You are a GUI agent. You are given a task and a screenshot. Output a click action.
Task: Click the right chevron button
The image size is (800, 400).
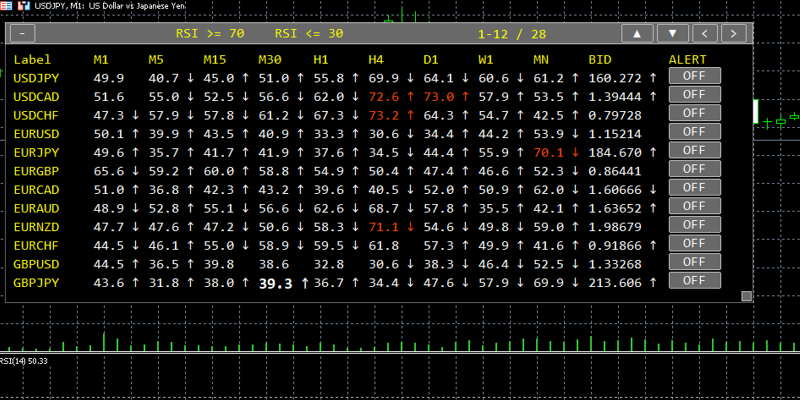tap(734, 34)
